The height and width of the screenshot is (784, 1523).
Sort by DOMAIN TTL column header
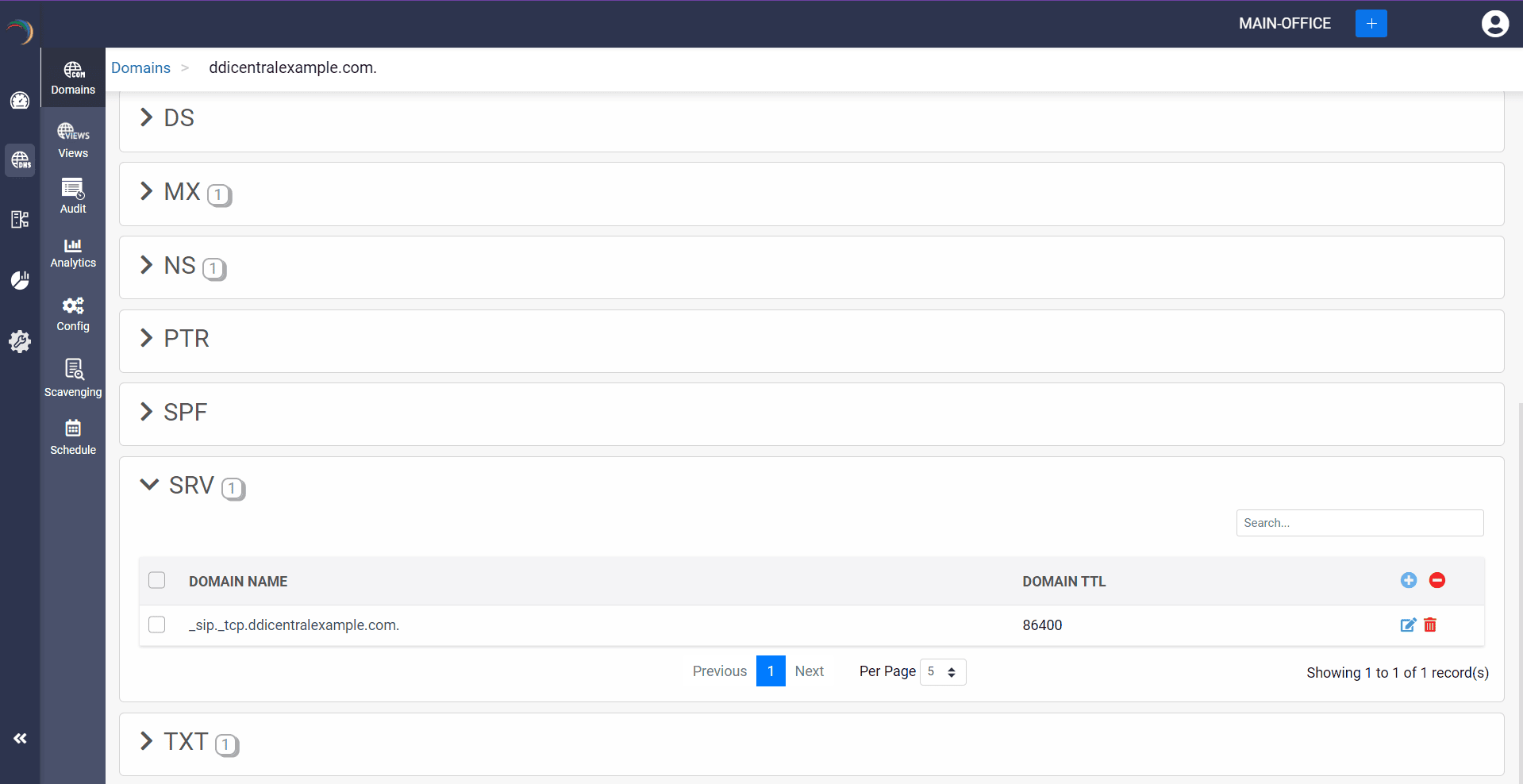click(1064, 582)
